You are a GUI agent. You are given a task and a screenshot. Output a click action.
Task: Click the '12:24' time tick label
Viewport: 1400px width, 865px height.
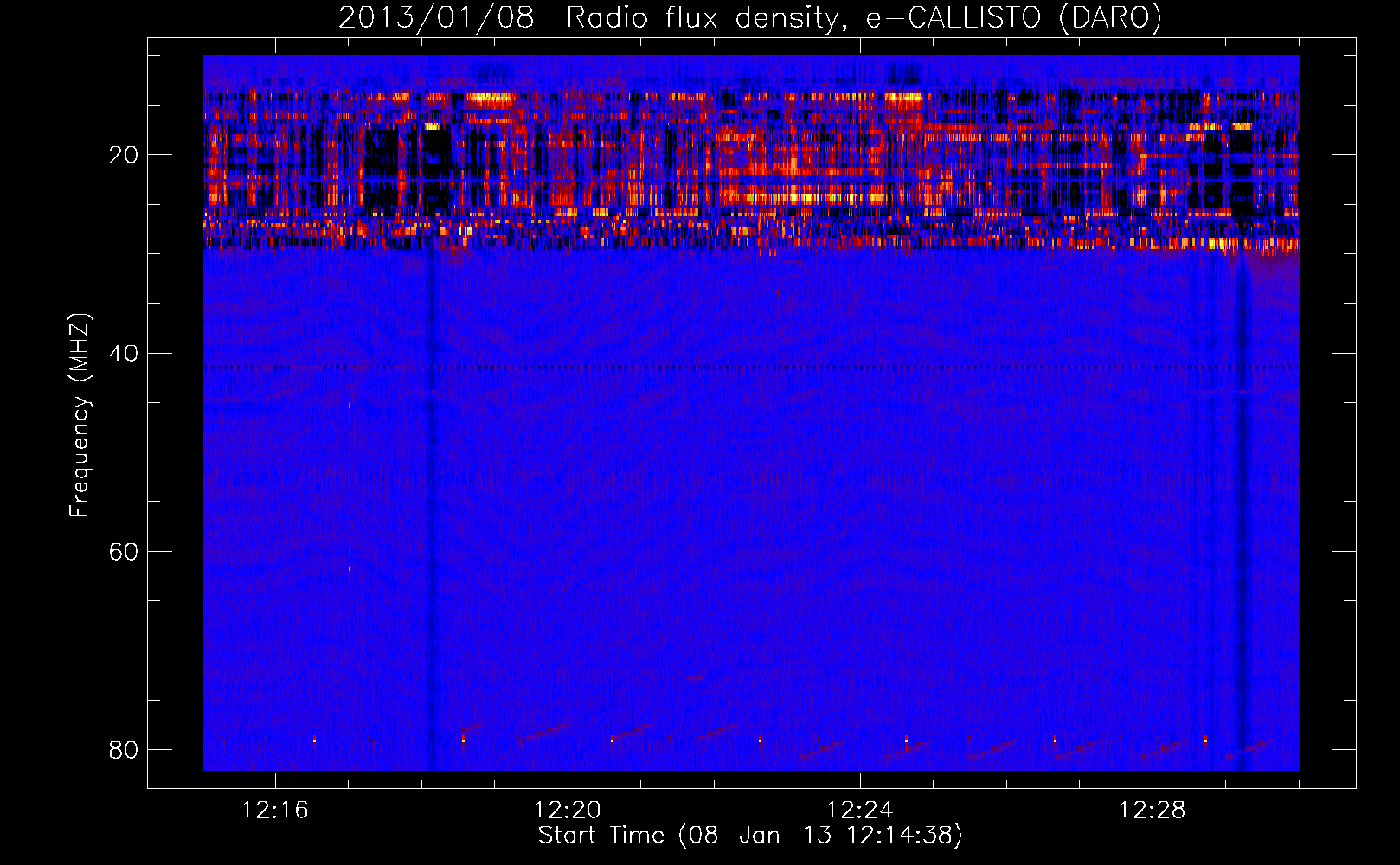860,811
